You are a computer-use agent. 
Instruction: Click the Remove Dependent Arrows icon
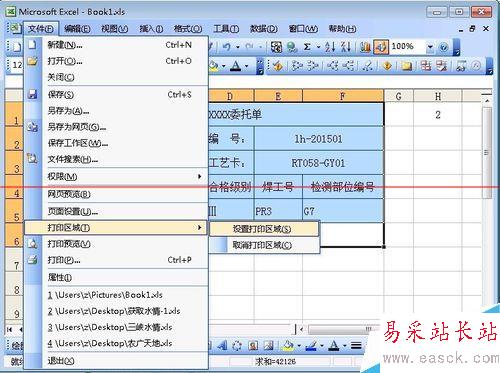point(349,66)
